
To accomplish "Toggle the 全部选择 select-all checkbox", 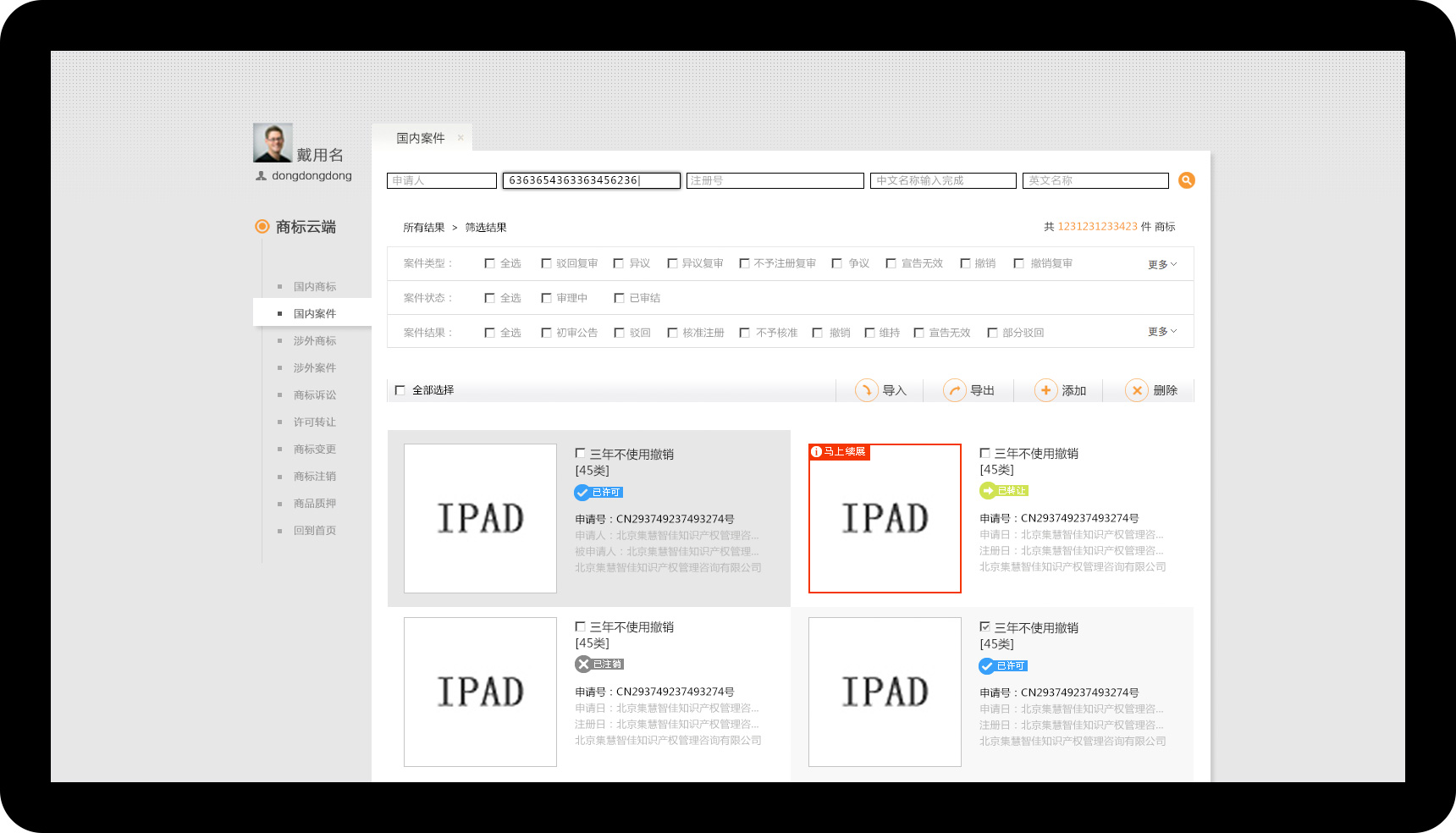I will (x=400, y=390).
